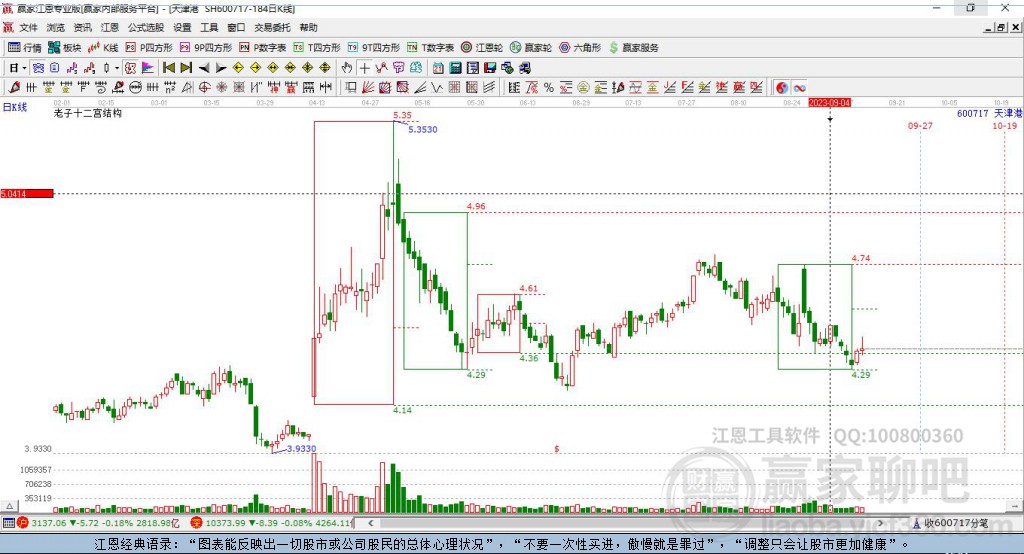1024x554 pixels.
Task: Open the 资讯 menu
Action: point(82,27)
